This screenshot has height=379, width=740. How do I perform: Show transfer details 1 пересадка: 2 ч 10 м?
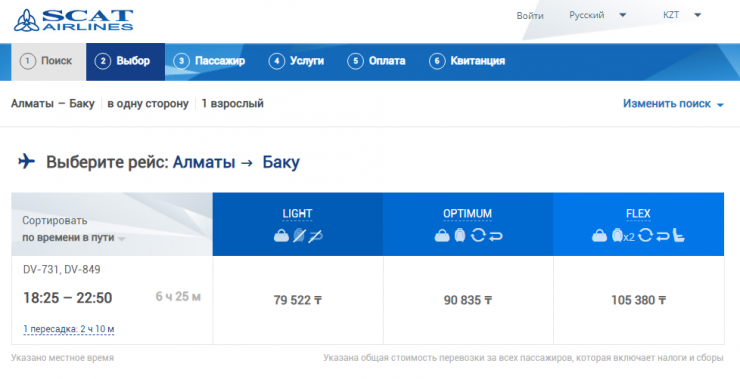pyautogui.click(x=69, y=329)
